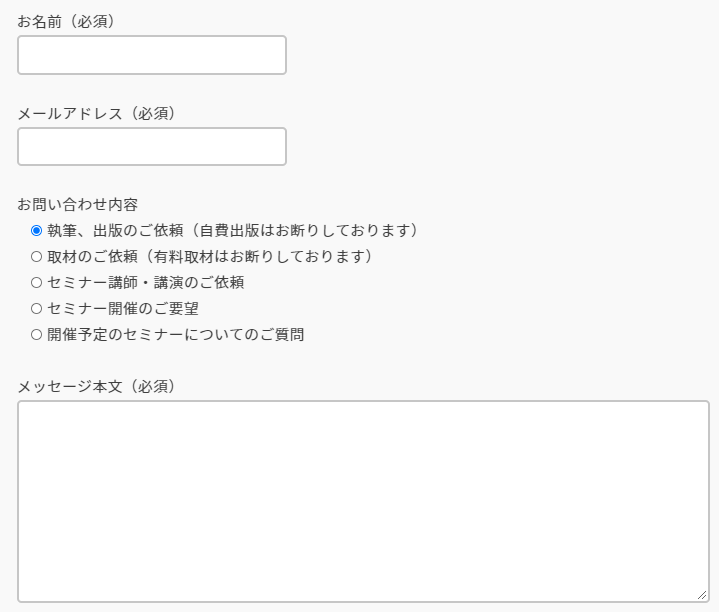Click the セミナー開催のご要望 label text
The width and height of the screenshot is (719, 612).
123,309
